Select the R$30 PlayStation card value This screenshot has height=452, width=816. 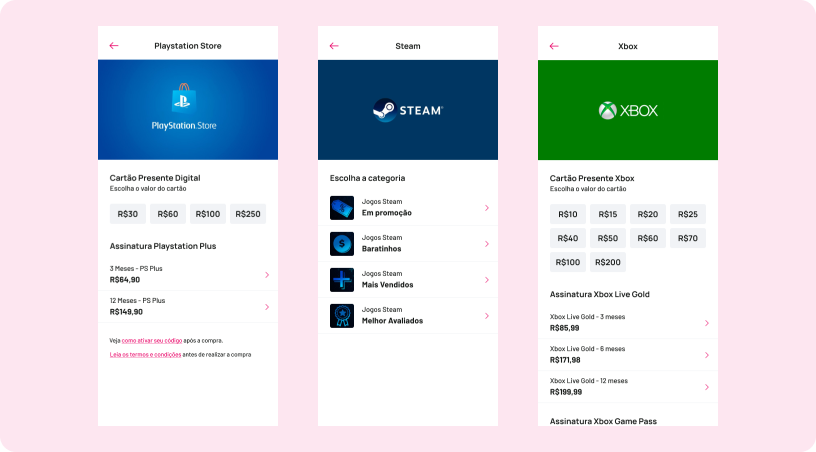click(x=127, y=214)
